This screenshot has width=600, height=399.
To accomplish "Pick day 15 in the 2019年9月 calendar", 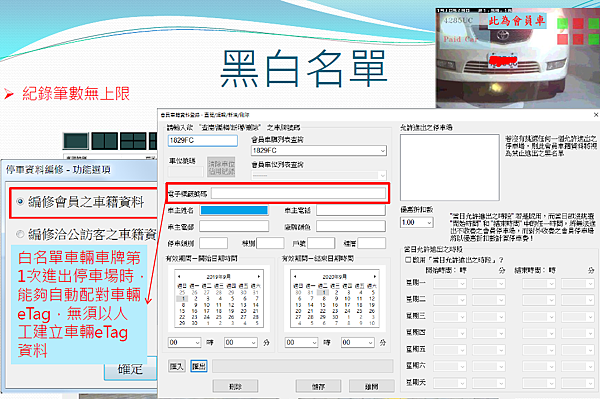I will click(x=182, y=311).
